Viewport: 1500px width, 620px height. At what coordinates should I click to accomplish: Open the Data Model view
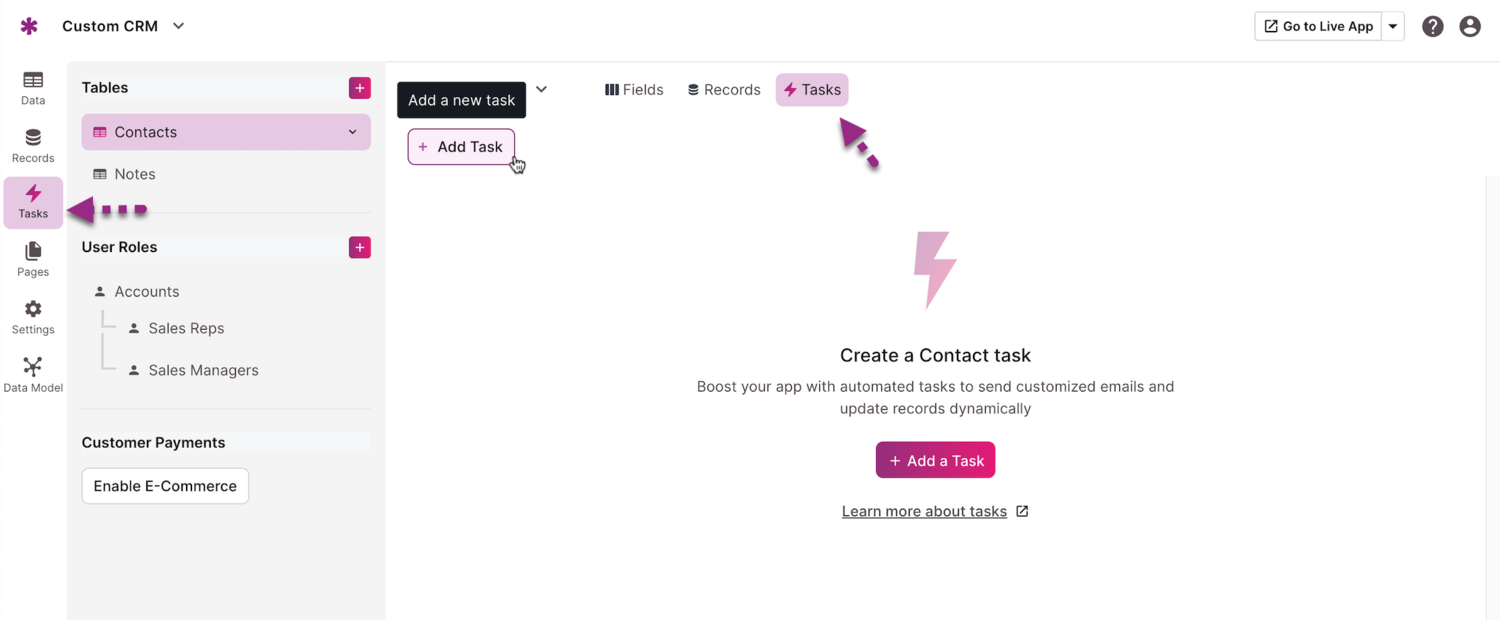pyautogui.click(x=33, y=375)
